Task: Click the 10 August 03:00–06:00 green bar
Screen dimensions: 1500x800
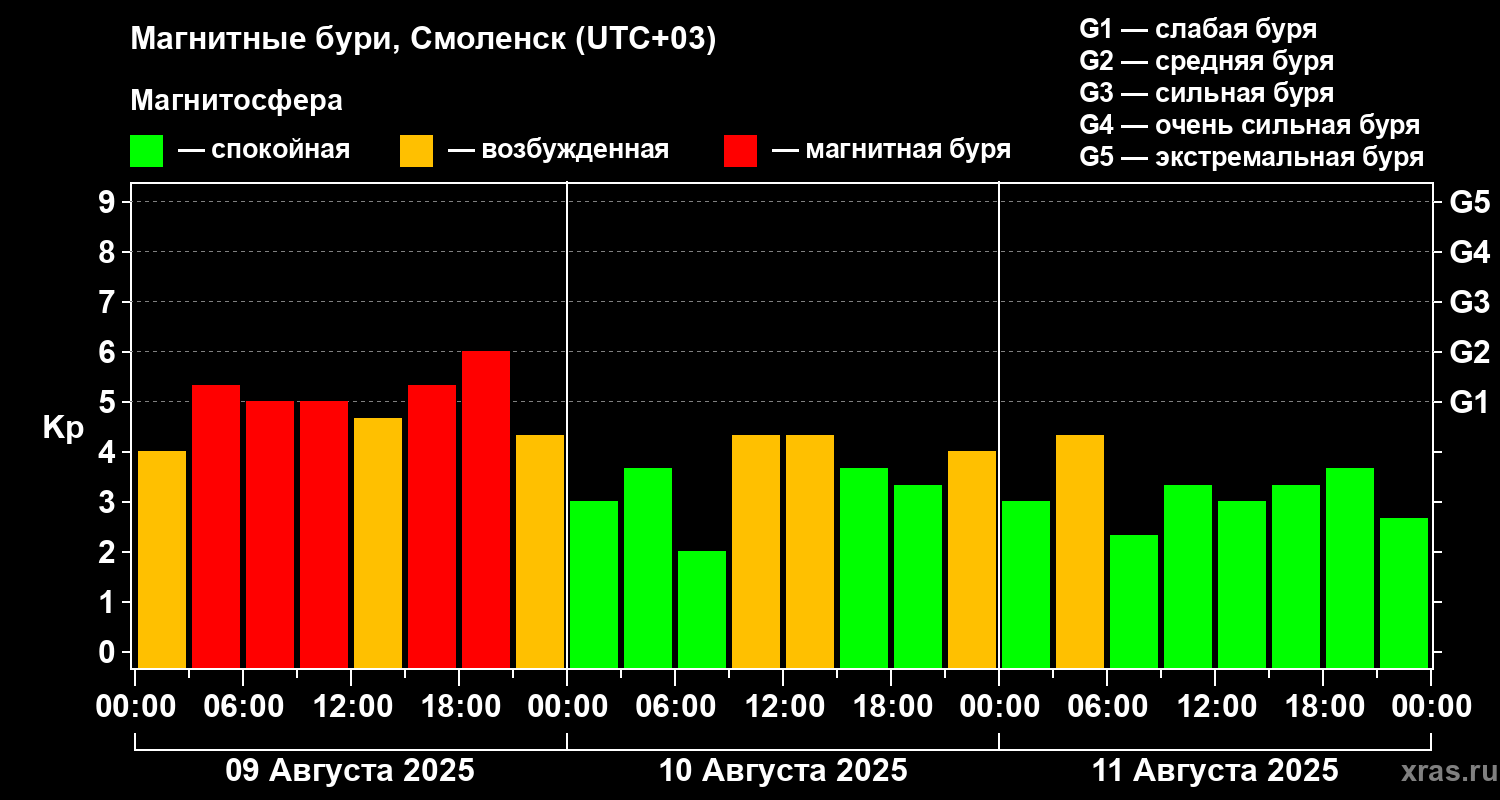Action: click(x=648, y=568)
